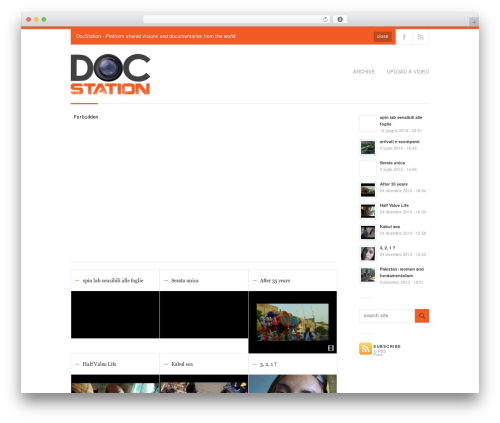Open sidebar link Half Value Life
This screenshot has height=423, width=500.
tap(394, 205)
